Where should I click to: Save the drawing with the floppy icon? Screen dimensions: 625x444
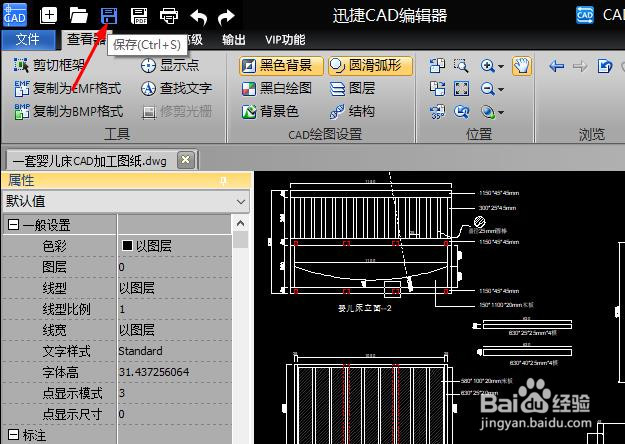point(109,16)
